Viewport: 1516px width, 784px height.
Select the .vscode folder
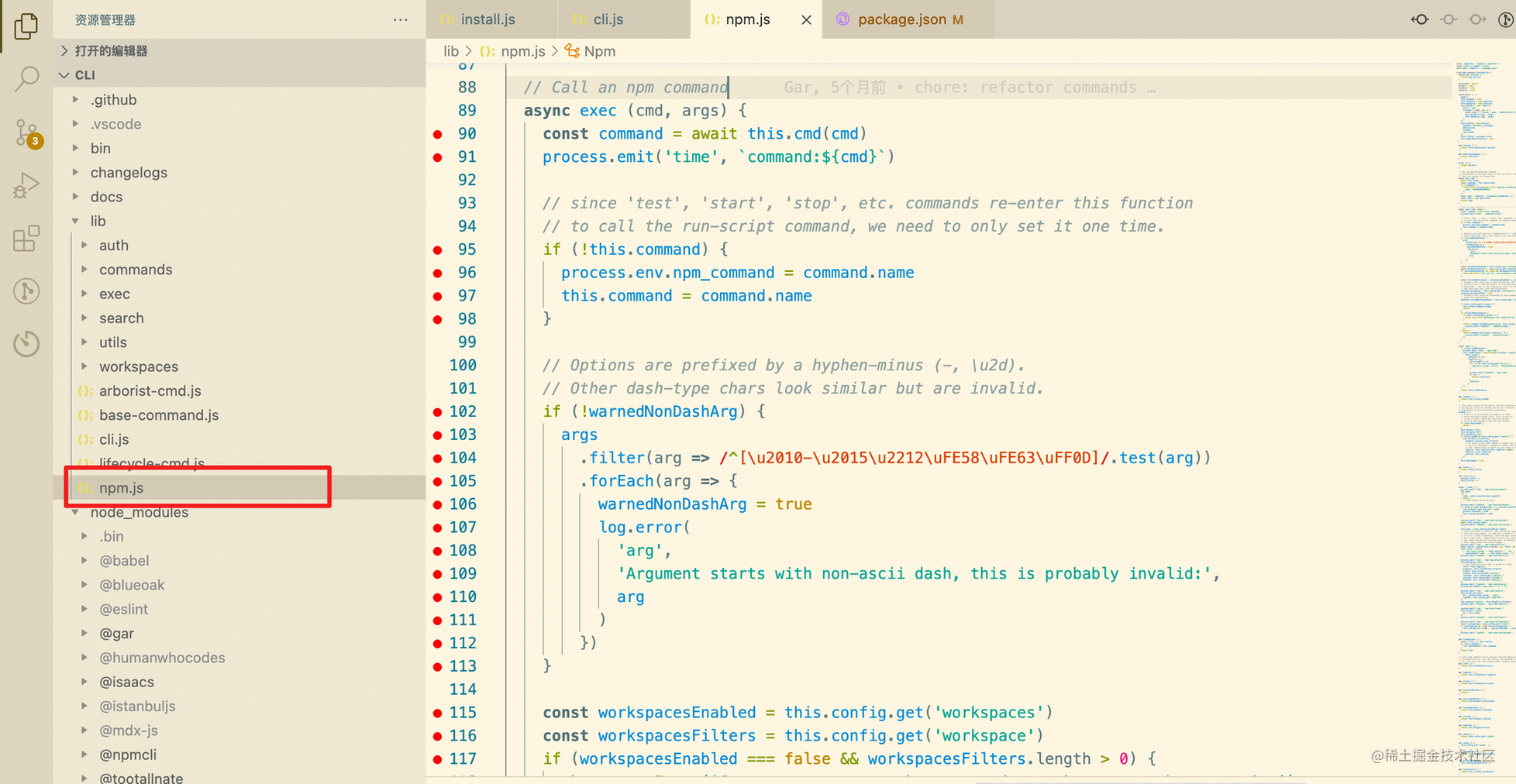tap(115, 124)
